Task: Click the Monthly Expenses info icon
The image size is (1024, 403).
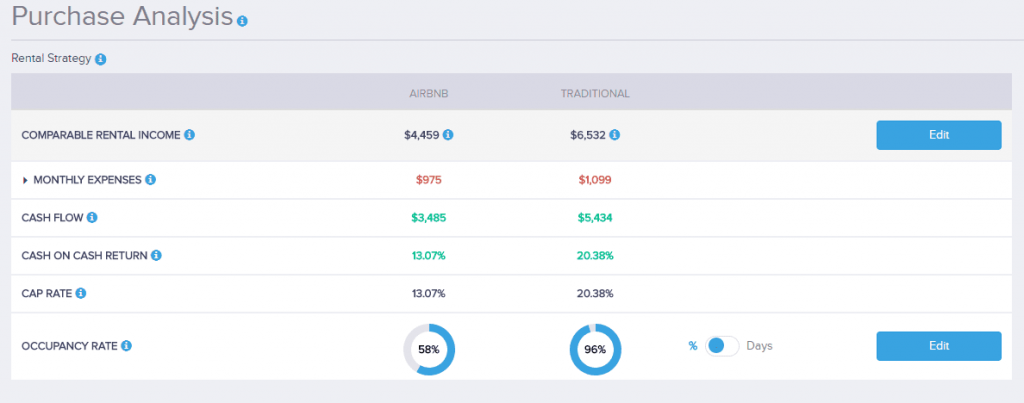Action: (x=150, y=180)
